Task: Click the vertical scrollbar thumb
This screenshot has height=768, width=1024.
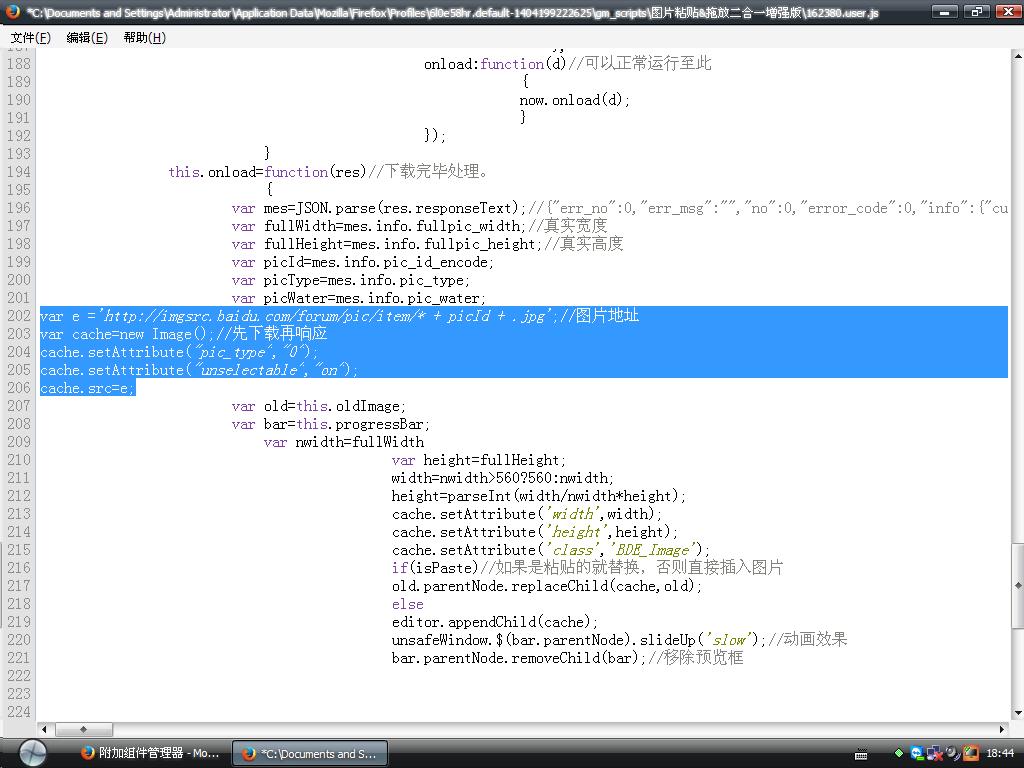Action: 1017,586
